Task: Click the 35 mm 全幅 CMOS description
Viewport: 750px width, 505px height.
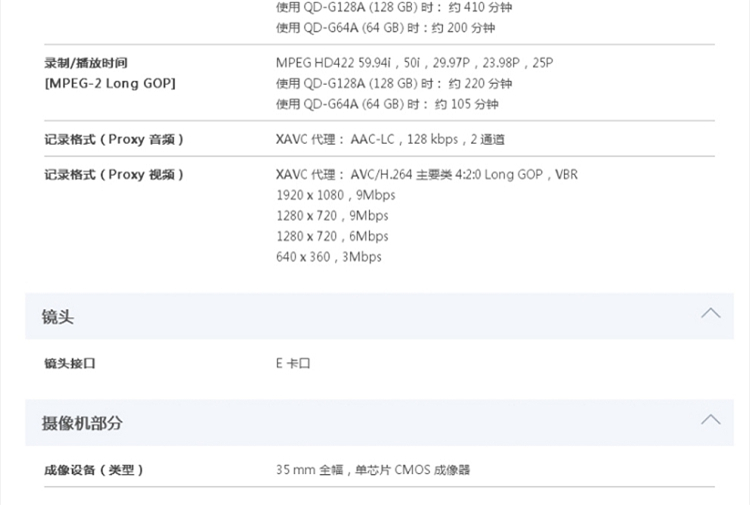Action: click(373, 470)
